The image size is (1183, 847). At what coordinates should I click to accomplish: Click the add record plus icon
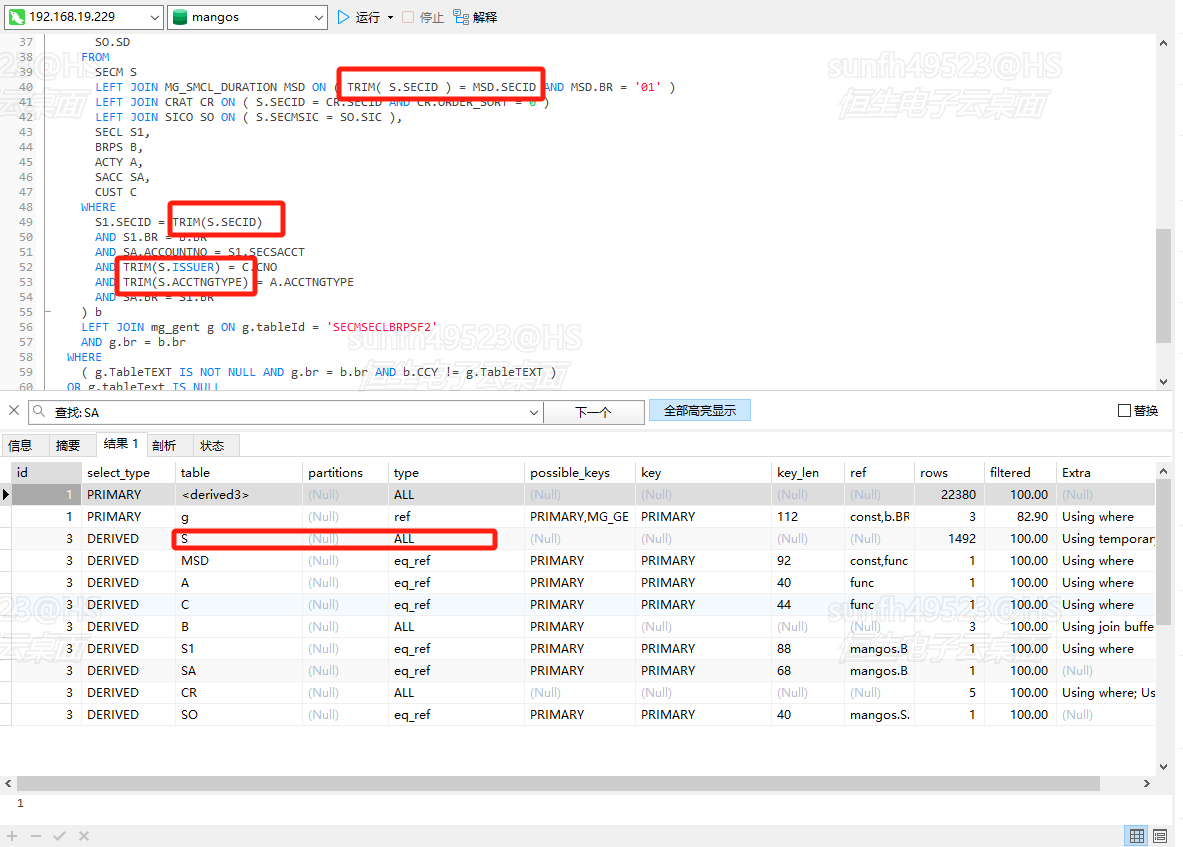(12, 836)
